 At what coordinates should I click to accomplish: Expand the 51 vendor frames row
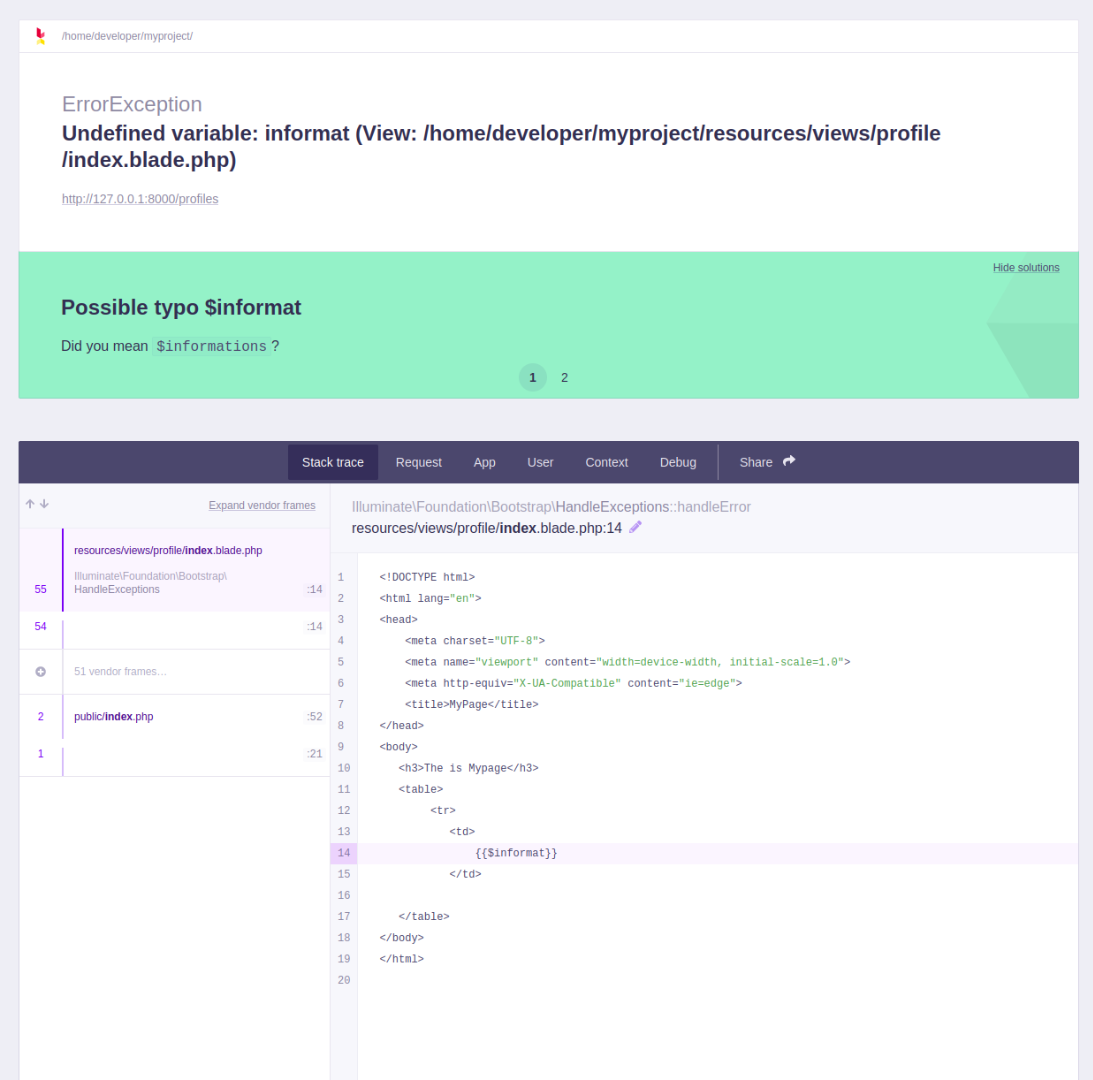120,672
